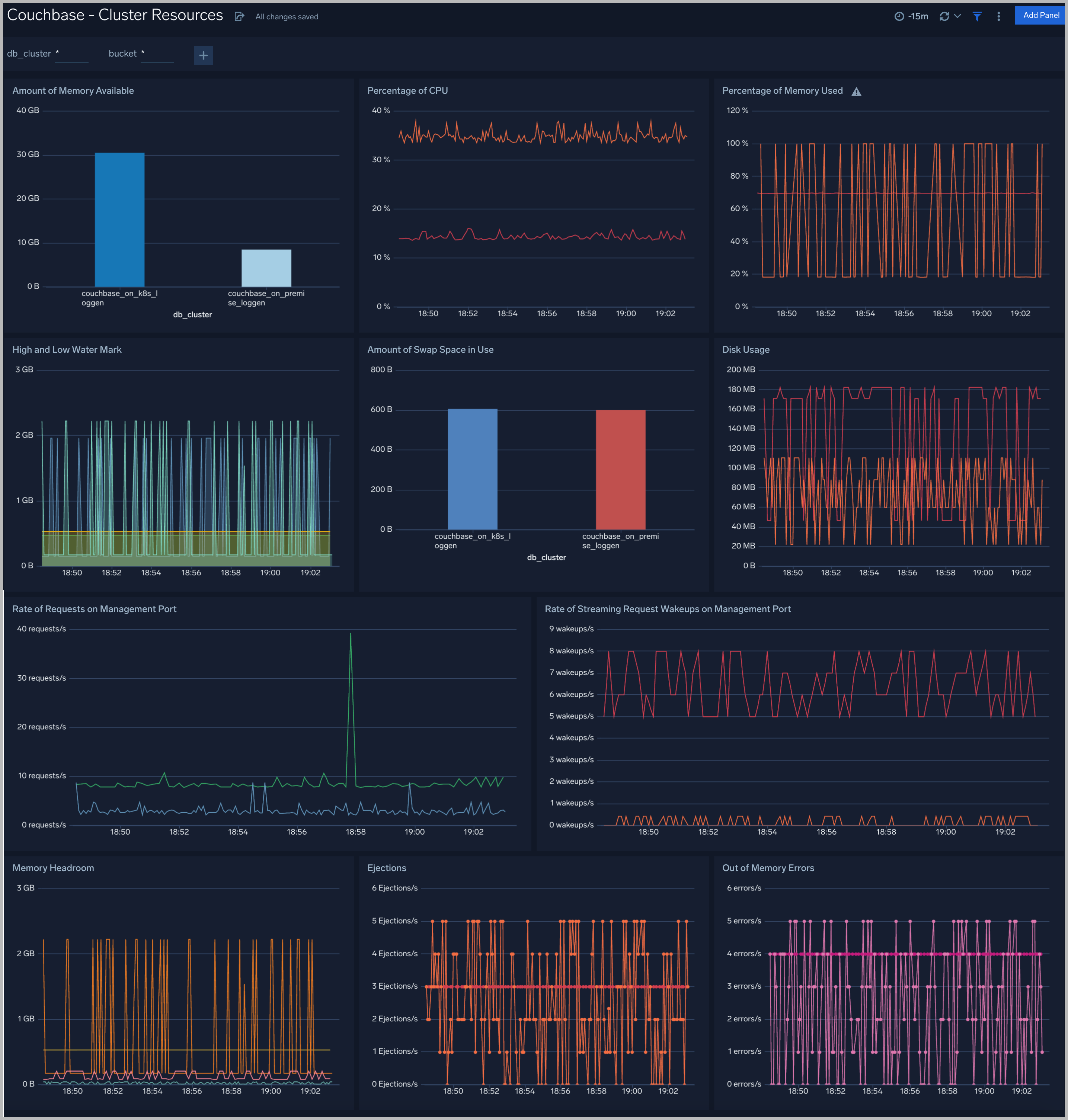The height and width of the screenshot is (1120, 1068).
Task: Open the bucket variable value dropdown
Action: [158, 53]
